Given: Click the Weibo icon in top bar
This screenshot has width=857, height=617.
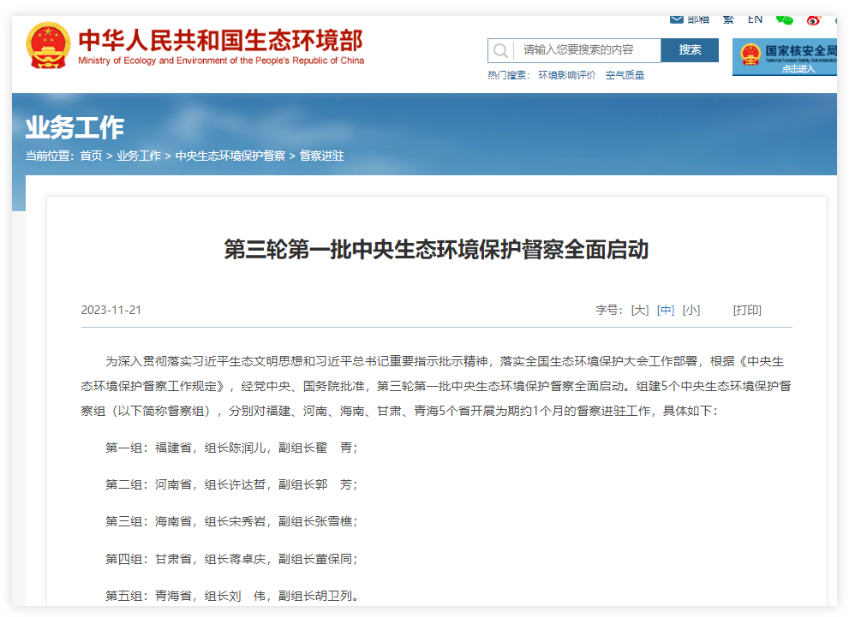Looking at the screenshot, I should coord(814,20).
